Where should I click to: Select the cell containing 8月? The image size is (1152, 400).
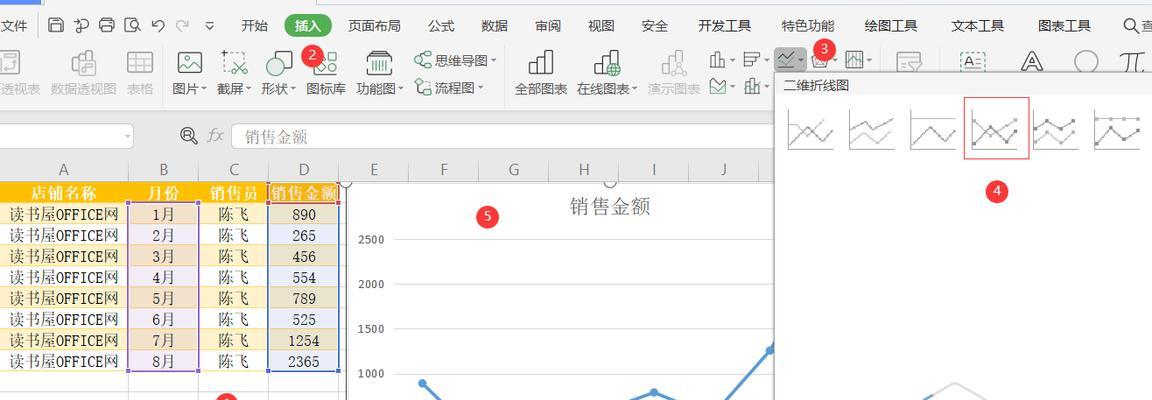(x=163, y=361)
